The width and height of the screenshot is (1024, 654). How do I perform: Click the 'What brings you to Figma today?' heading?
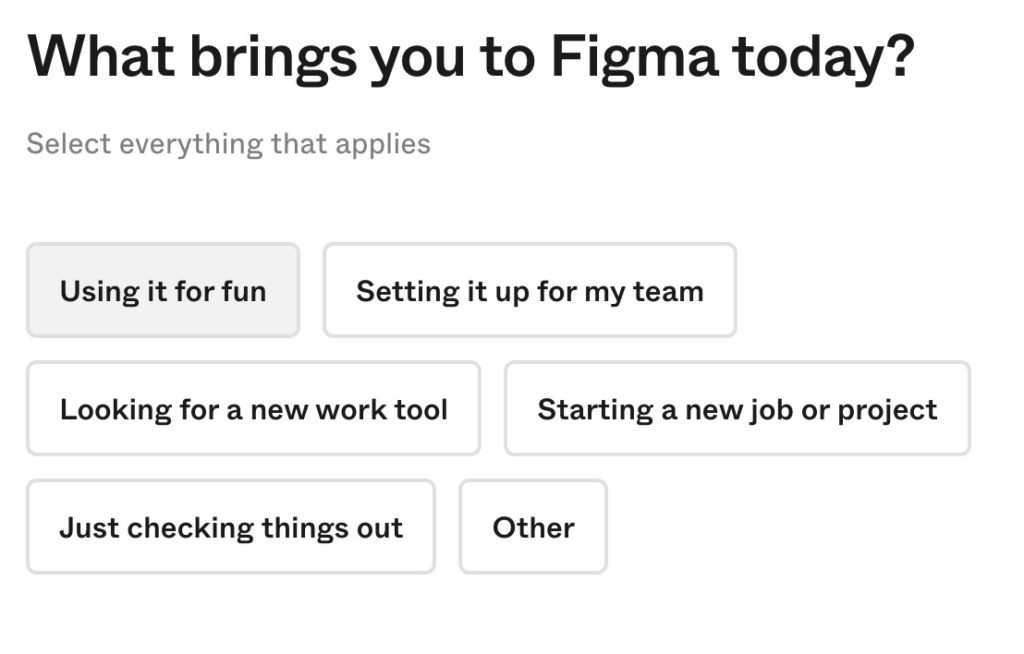(470, 57)
